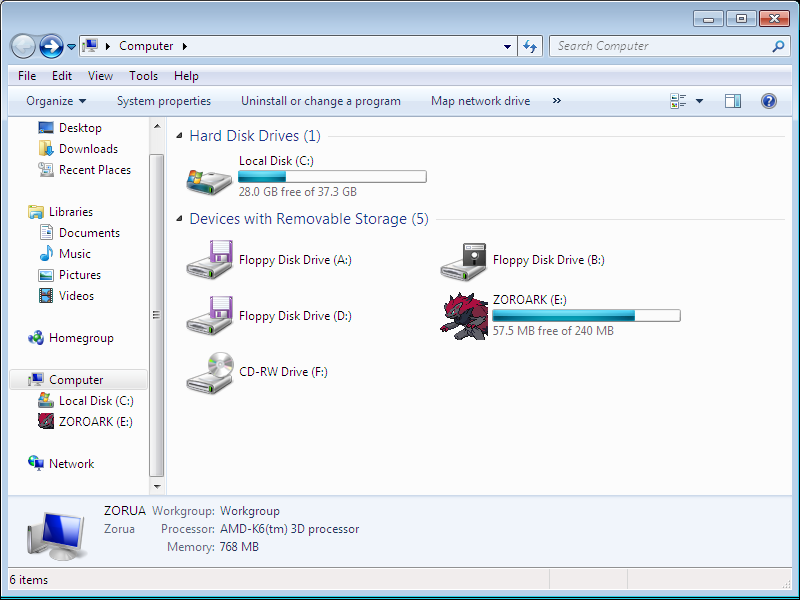Screen dimensions: 800x600
Task: Open the Organize dropdown menu
Action: tap(56, 101)
